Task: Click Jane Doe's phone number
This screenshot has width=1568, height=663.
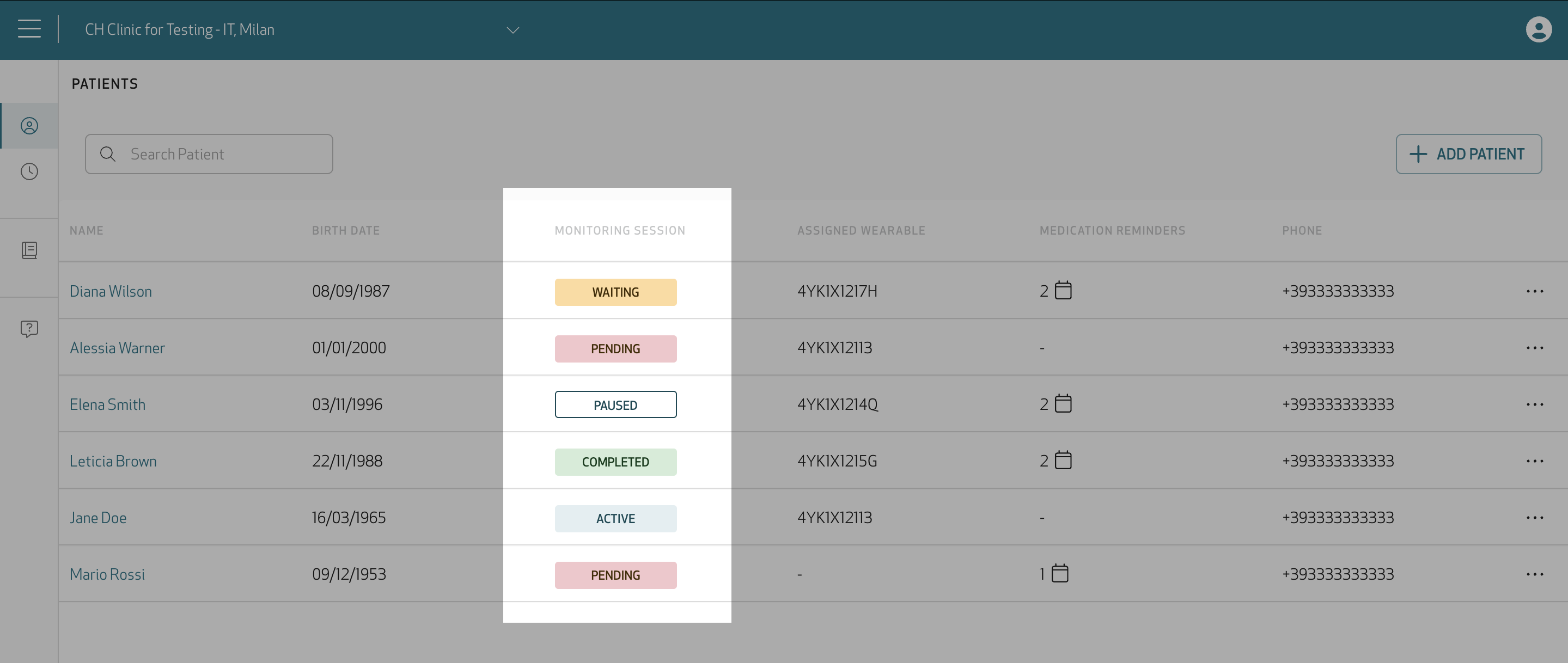Action: [x=1338, y=517]
